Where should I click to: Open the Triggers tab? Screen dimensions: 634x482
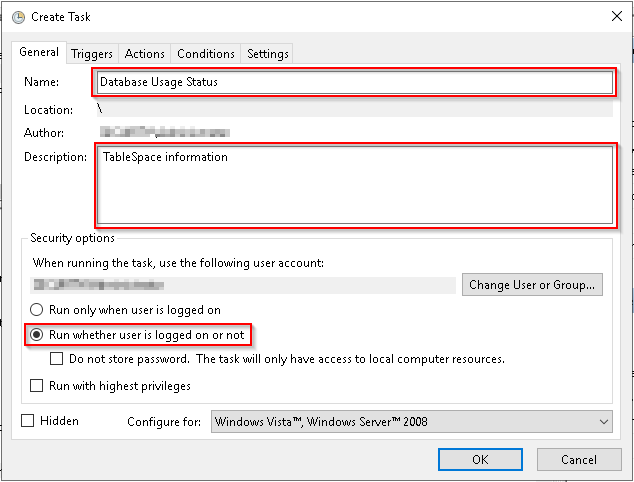(x=92, y=54)
